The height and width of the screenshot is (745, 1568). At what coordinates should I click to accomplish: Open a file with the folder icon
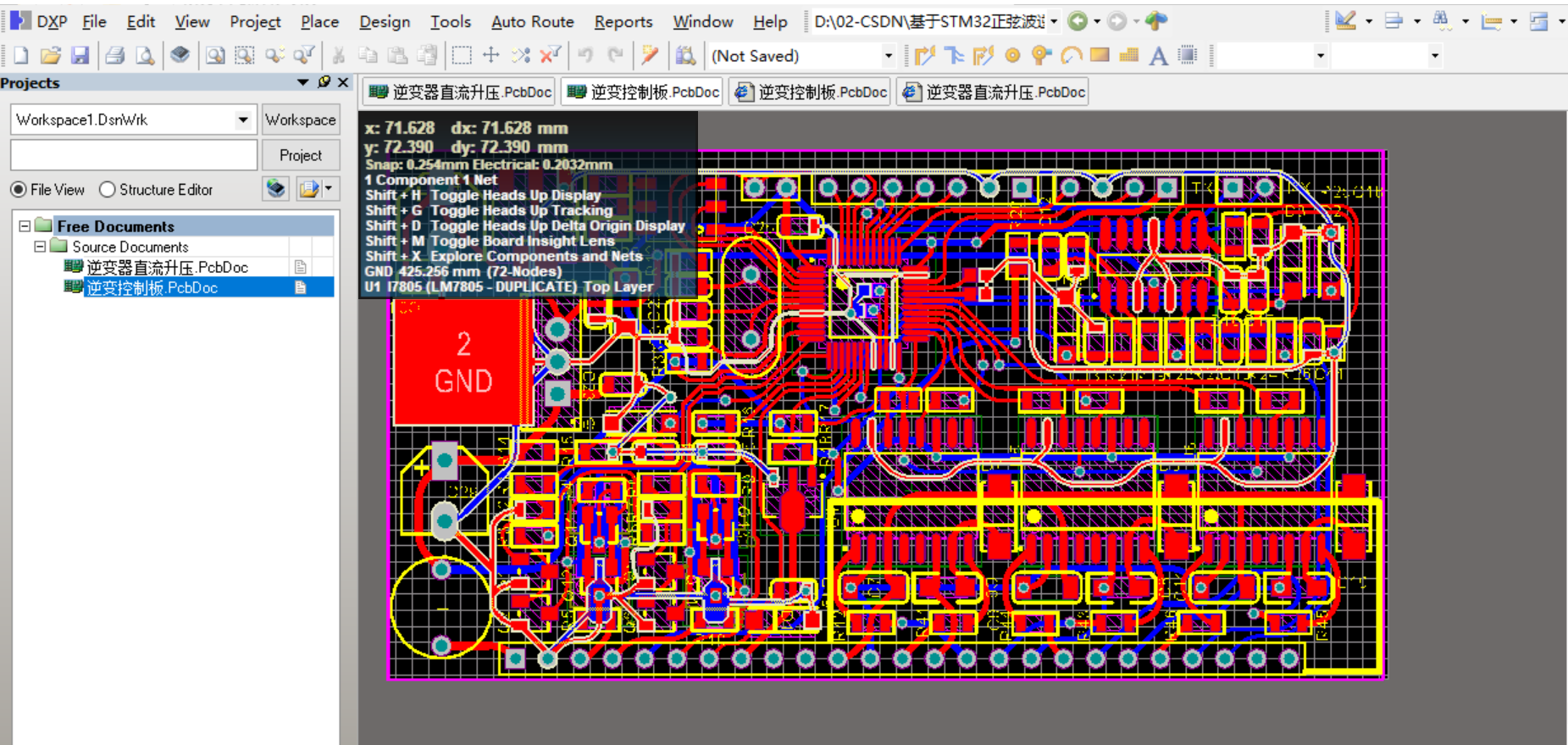click(x=51, y=56)
